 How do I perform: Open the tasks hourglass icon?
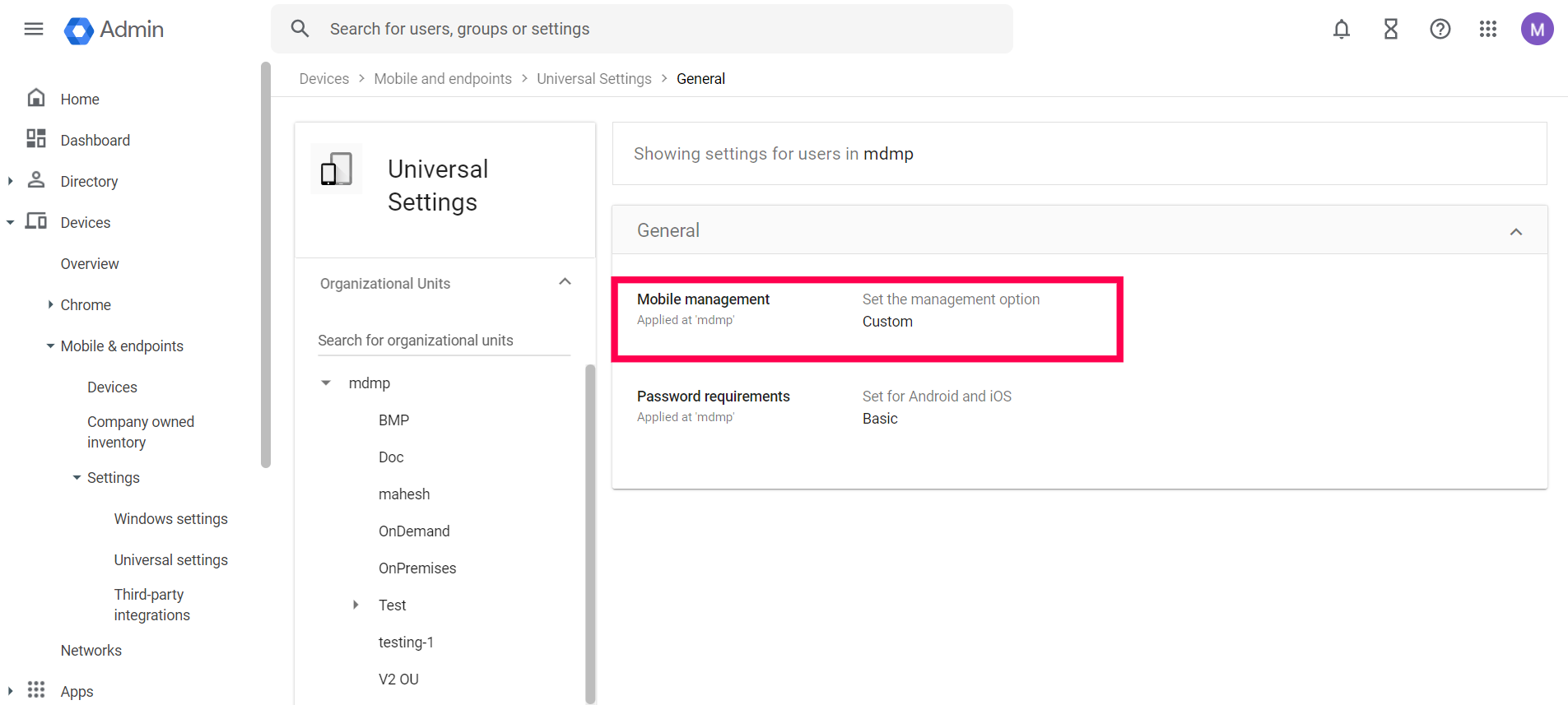pyautogui.click(x=1391, y=30)
